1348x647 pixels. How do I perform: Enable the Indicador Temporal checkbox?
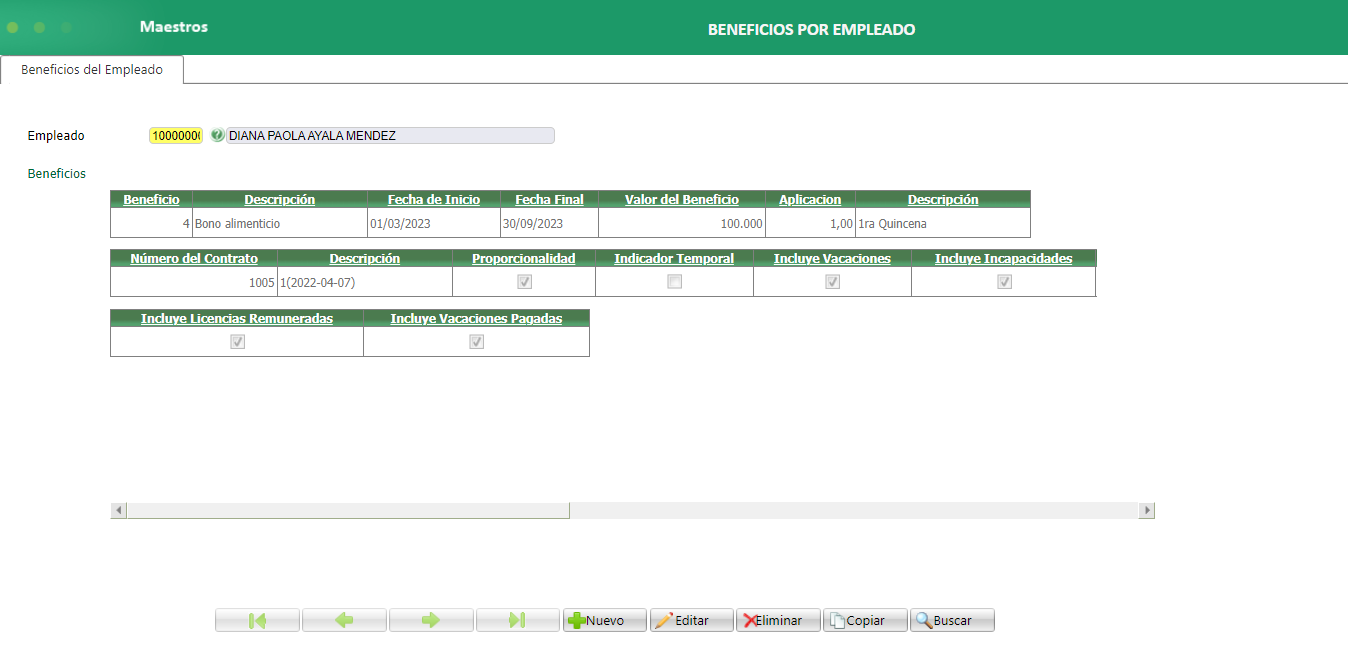[x=674, y=282]
